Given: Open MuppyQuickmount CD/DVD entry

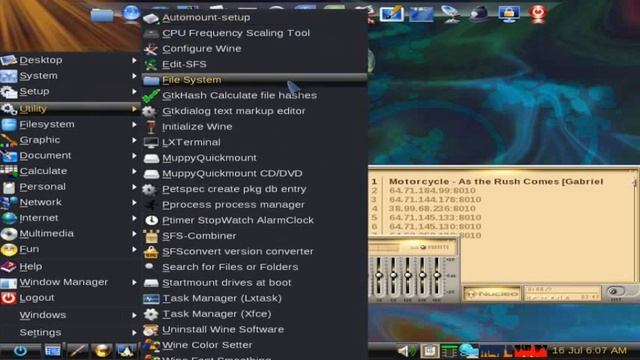Looking at the screenshot, I should [x=254, y=173].
